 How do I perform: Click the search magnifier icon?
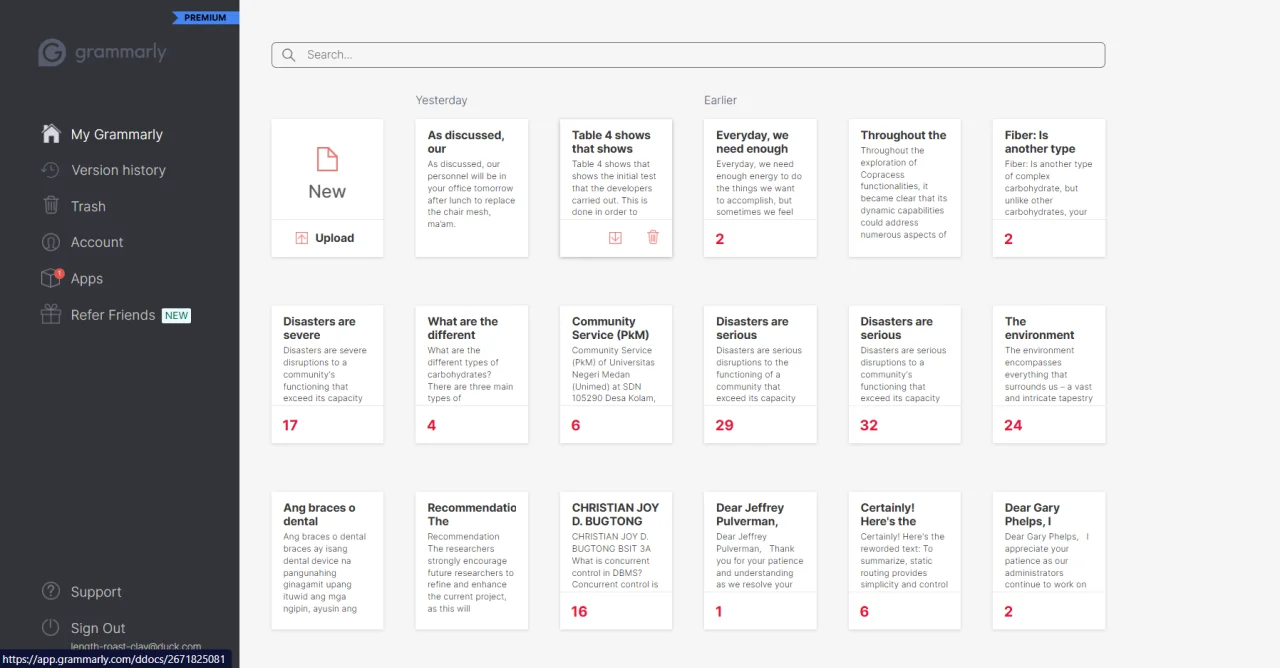coord(289,55)
